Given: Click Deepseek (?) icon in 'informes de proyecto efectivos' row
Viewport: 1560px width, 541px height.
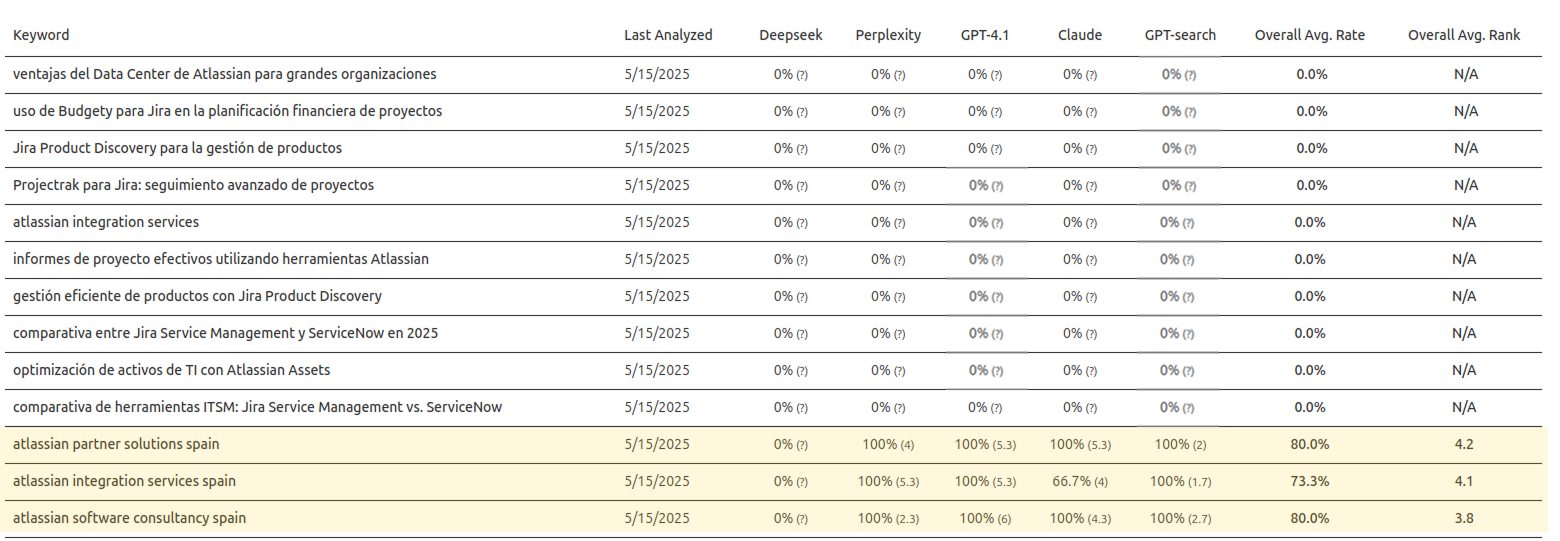Looking at the screenshot, I should point(802,260).
